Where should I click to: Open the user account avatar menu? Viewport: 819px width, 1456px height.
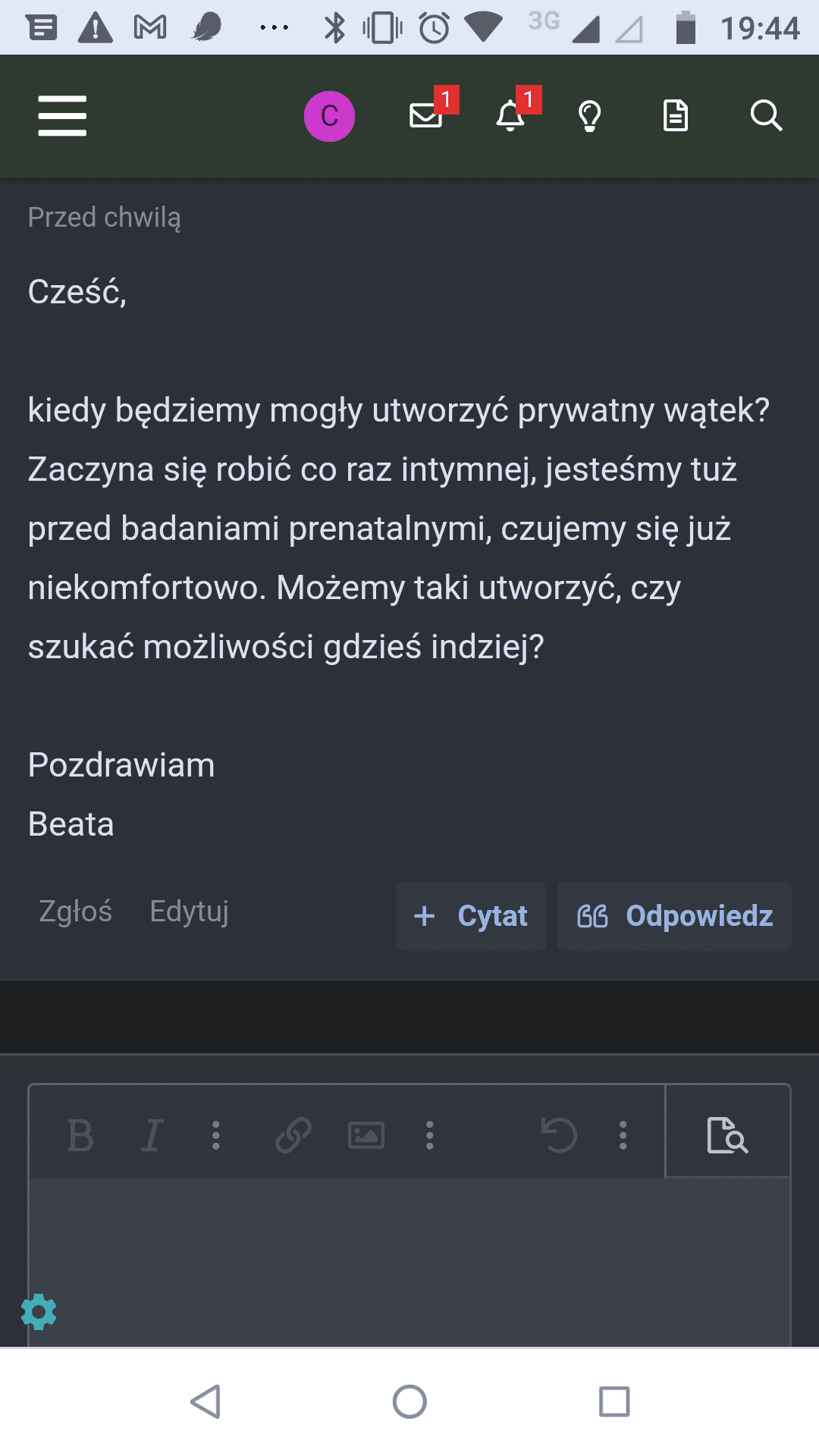[329, 116]
